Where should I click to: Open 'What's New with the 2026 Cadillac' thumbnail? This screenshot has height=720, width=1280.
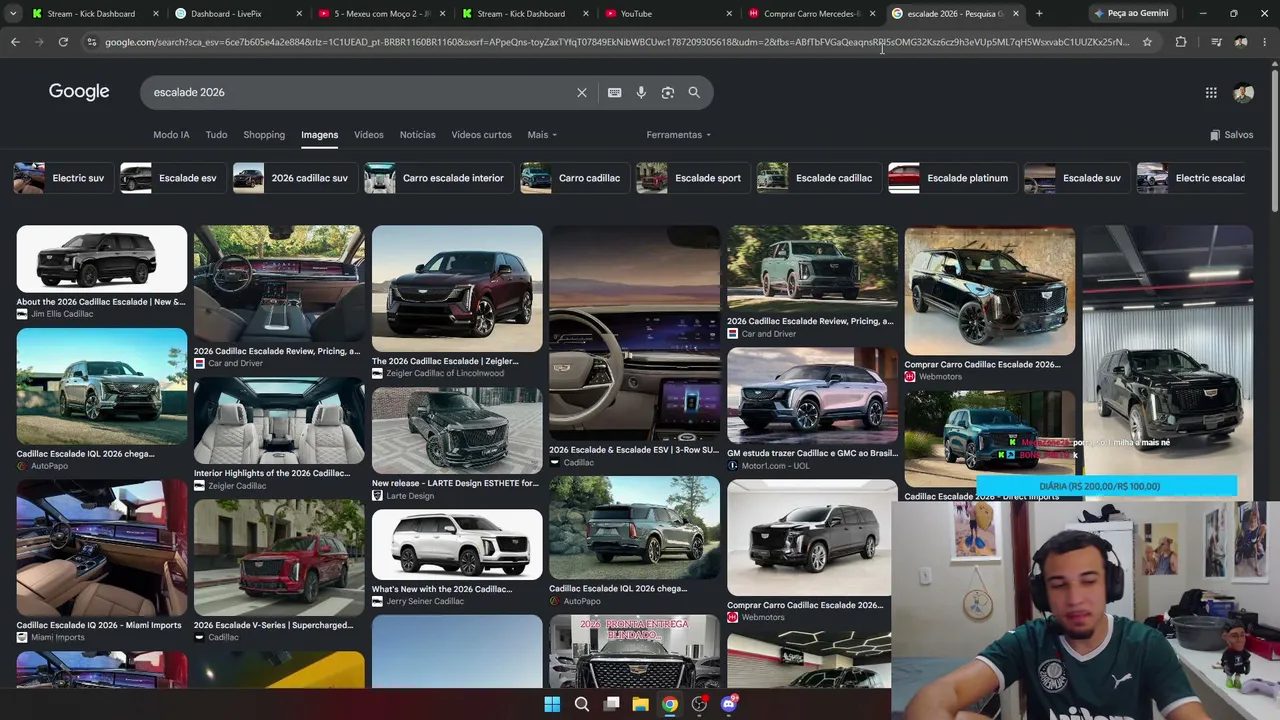click(457, 544)
